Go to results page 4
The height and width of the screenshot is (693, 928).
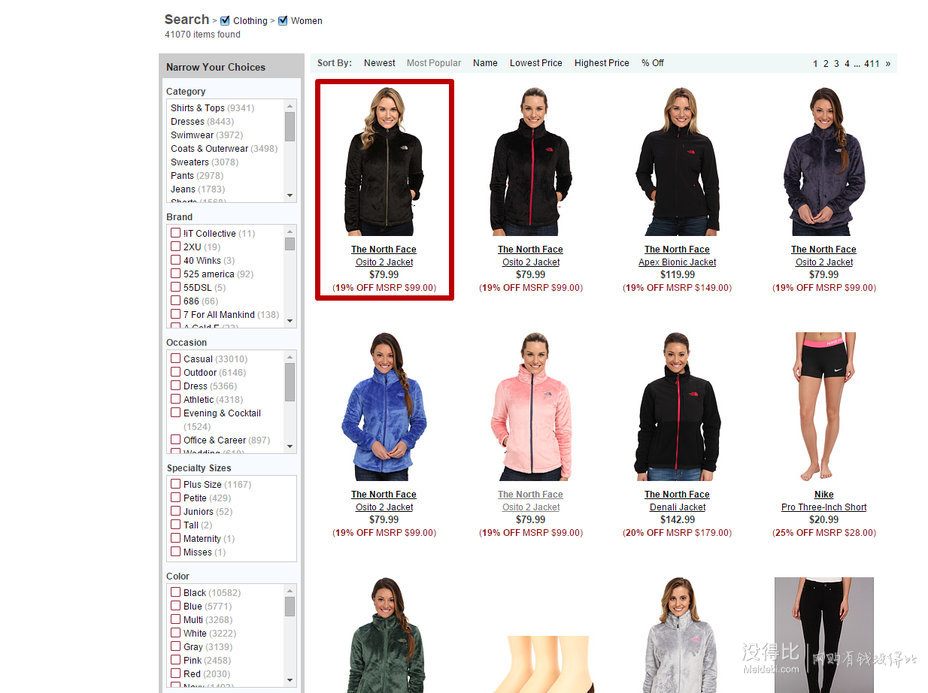point(847,64)
